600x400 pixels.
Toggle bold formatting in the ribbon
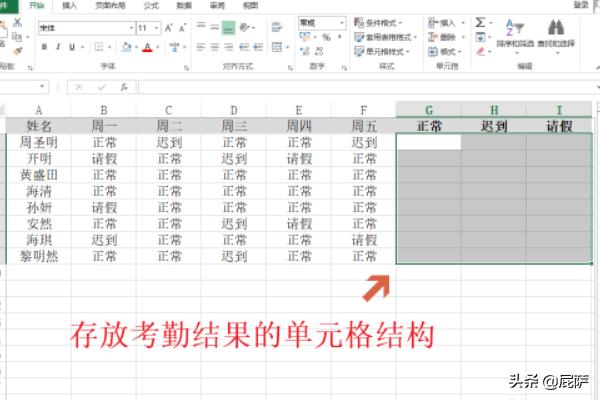45,47
